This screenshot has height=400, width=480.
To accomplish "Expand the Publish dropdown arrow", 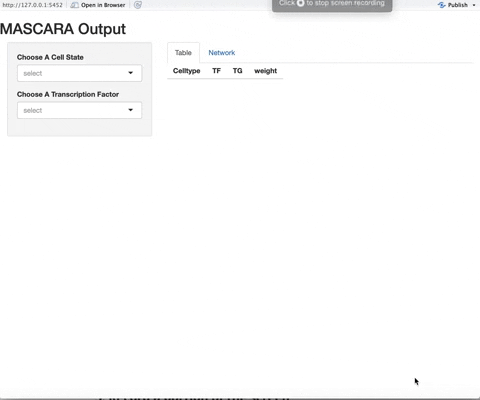I will tap(474, 5).
